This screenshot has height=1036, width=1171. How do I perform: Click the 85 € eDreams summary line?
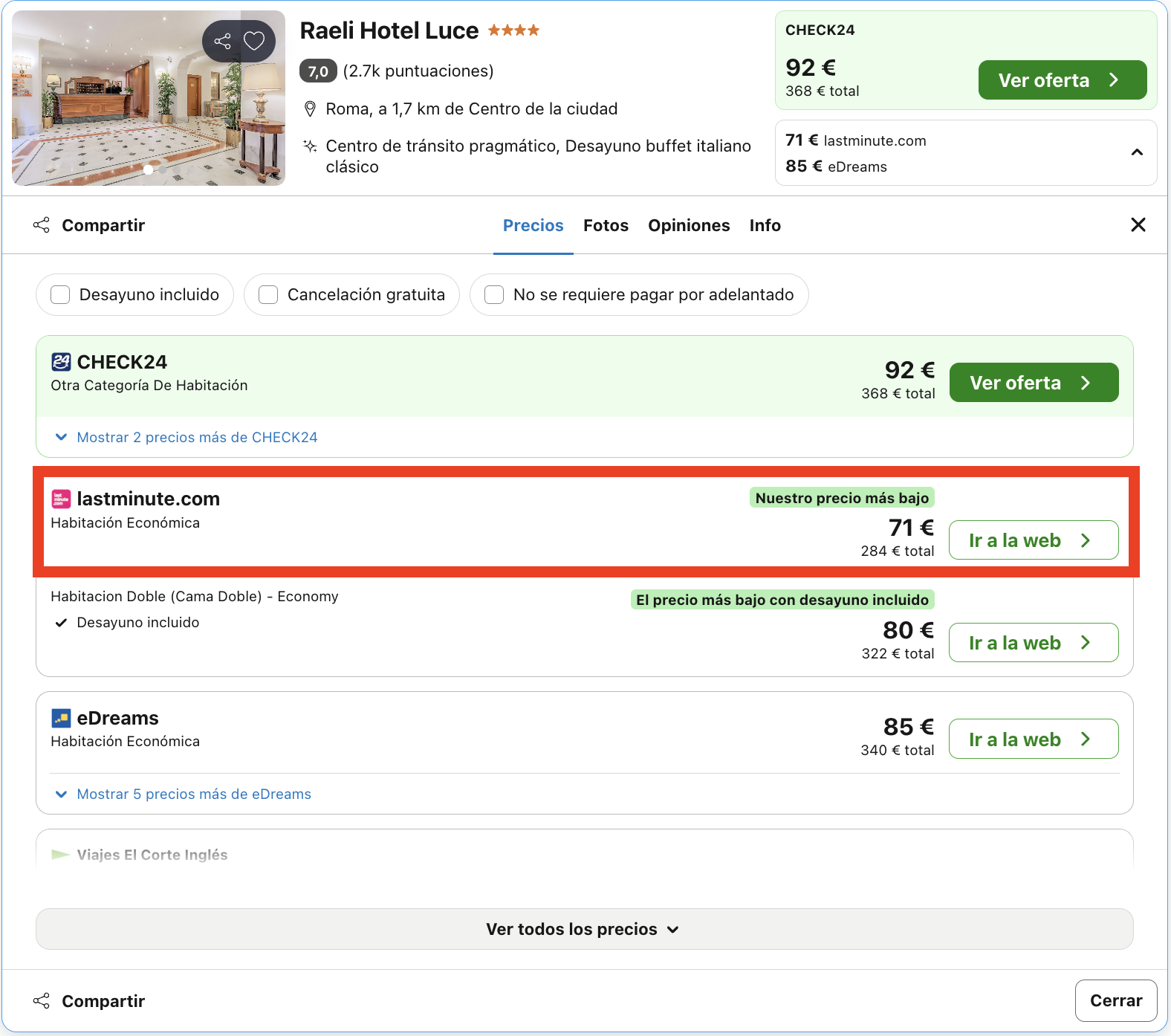[x=836, y=166]
